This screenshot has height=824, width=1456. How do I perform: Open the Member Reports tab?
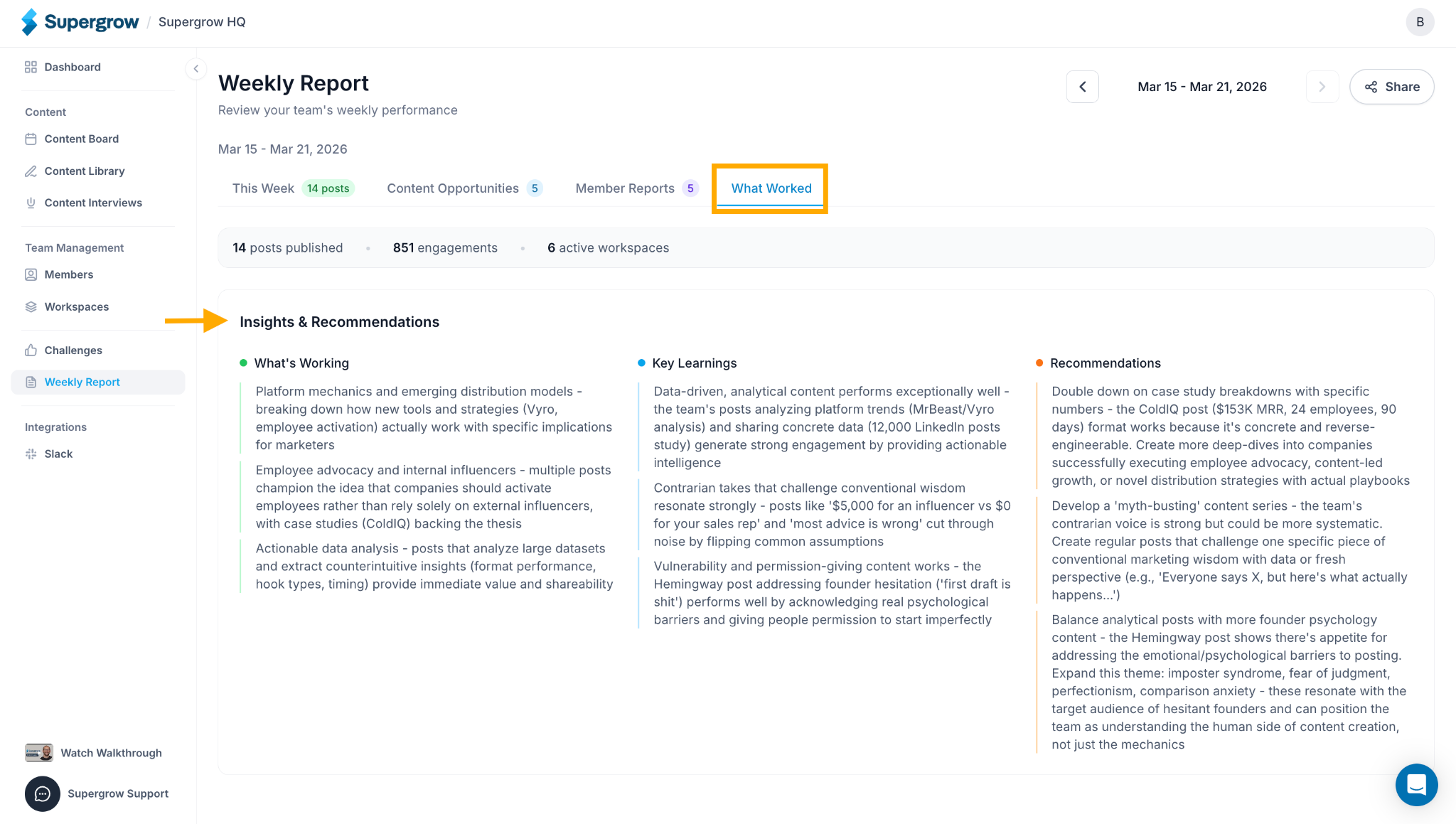point(636,188)
